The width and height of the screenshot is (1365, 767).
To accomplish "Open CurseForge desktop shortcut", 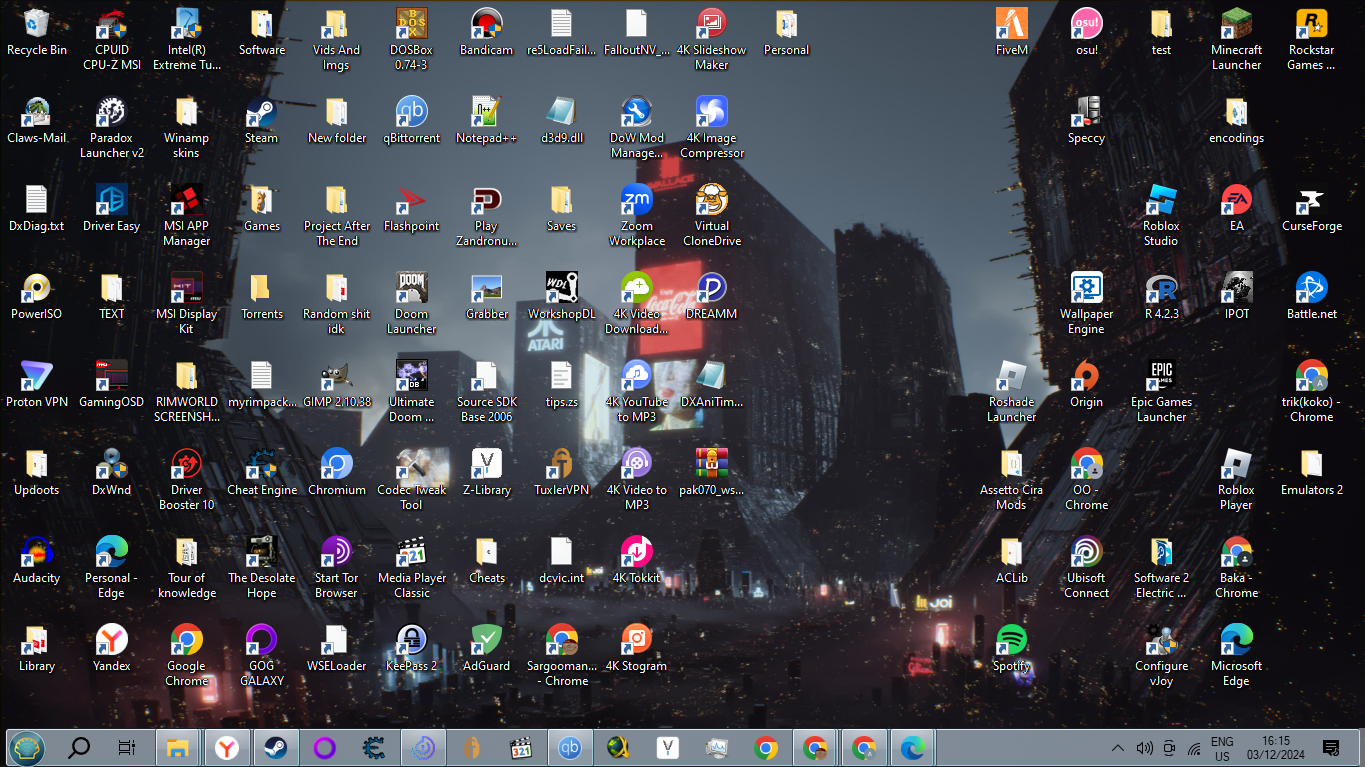I will pos(1311,209).
